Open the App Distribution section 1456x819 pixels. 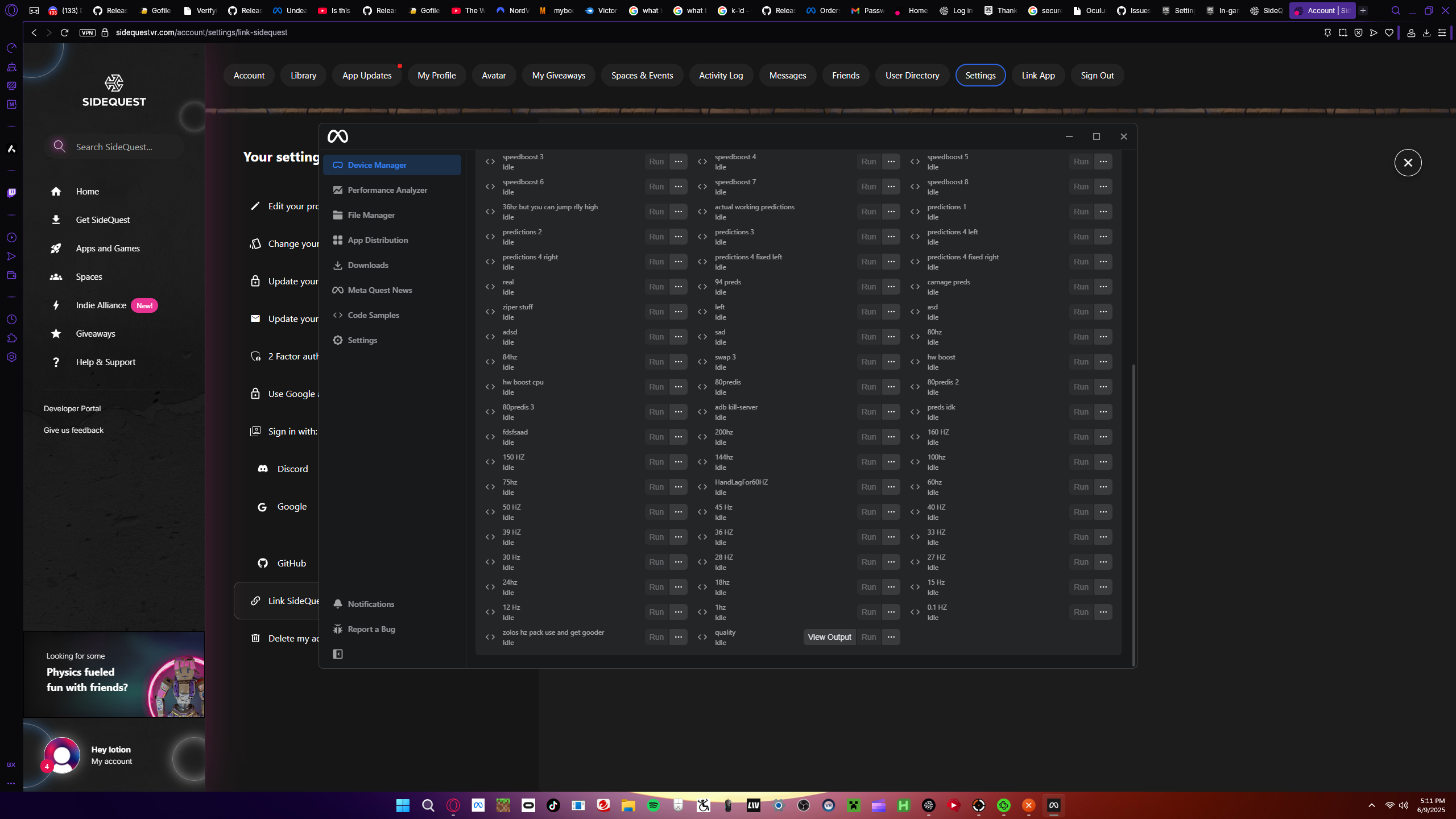pos(377,240)
